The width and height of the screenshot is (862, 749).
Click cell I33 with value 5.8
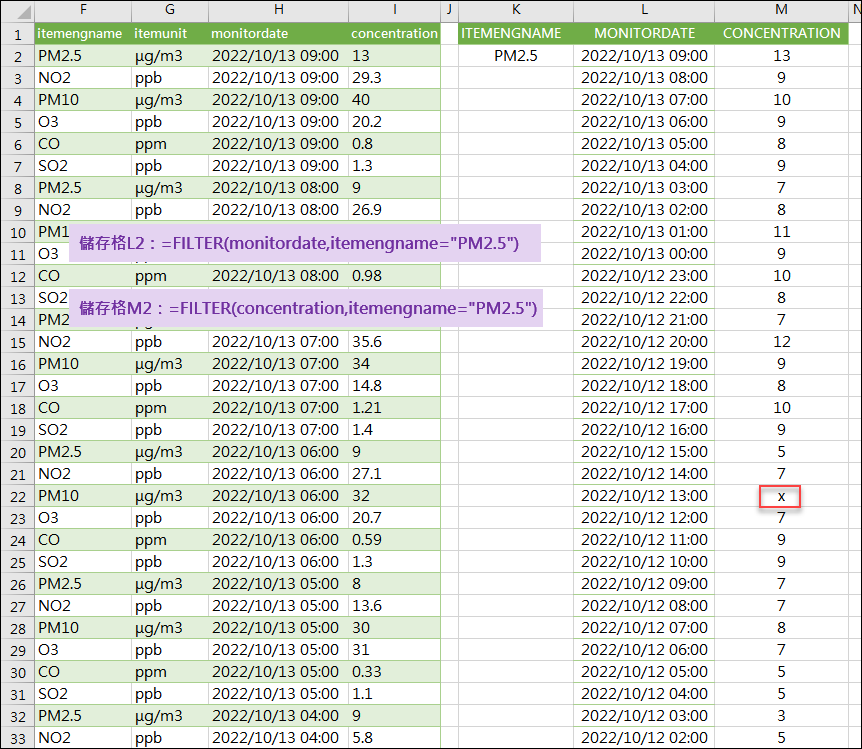(x=395, y=737)
